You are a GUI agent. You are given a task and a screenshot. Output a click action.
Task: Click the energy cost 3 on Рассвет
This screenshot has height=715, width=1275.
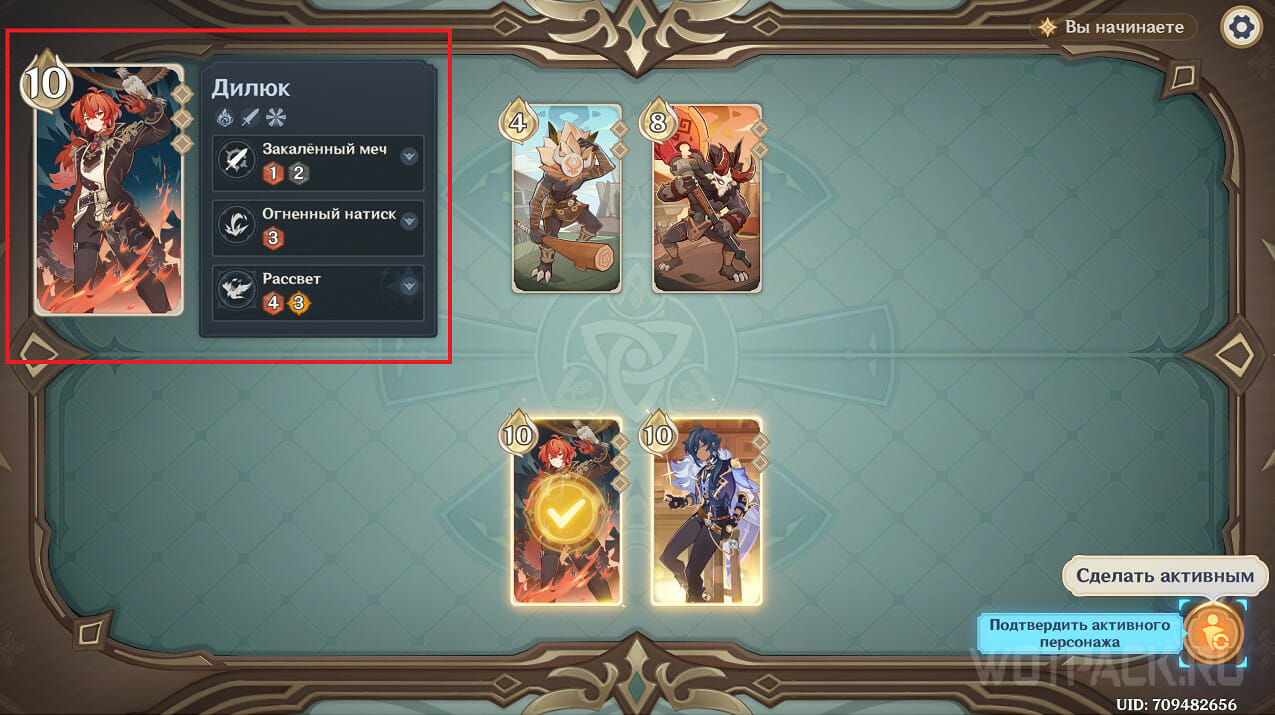(298, 303)
